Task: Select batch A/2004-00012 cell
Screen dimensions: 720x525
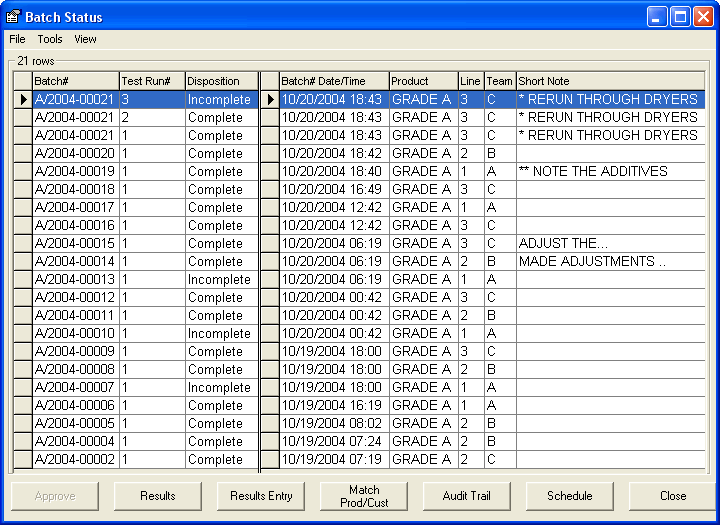Action: point(76,297)
